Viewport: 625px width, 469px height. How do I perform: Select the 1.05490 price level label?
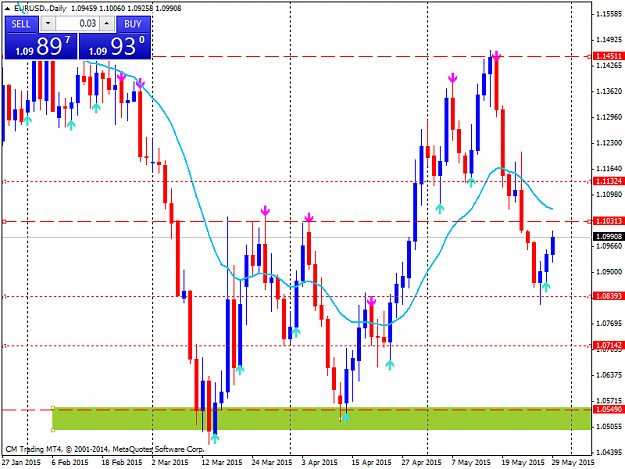click(x=608, y=410)
